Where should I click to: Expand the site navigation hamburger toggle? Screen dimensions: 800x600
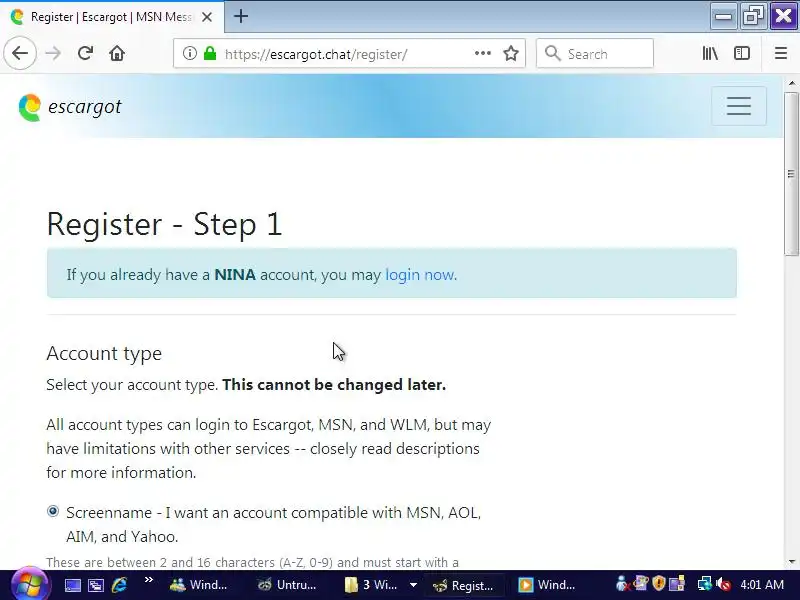[739, 106]
